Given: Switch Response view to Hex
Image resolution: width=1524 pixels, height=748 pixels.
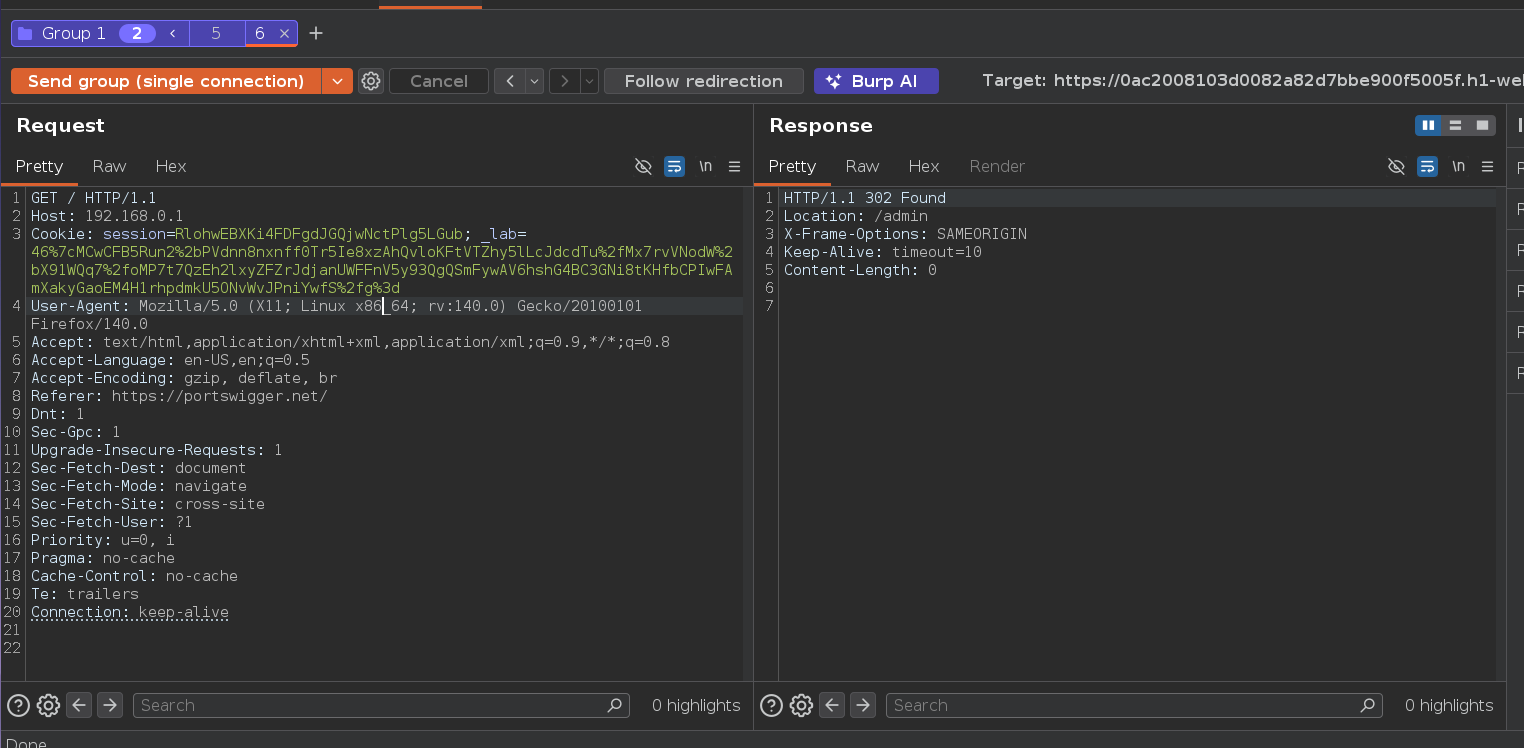Looking at the screenshot, I should point(924,166).
